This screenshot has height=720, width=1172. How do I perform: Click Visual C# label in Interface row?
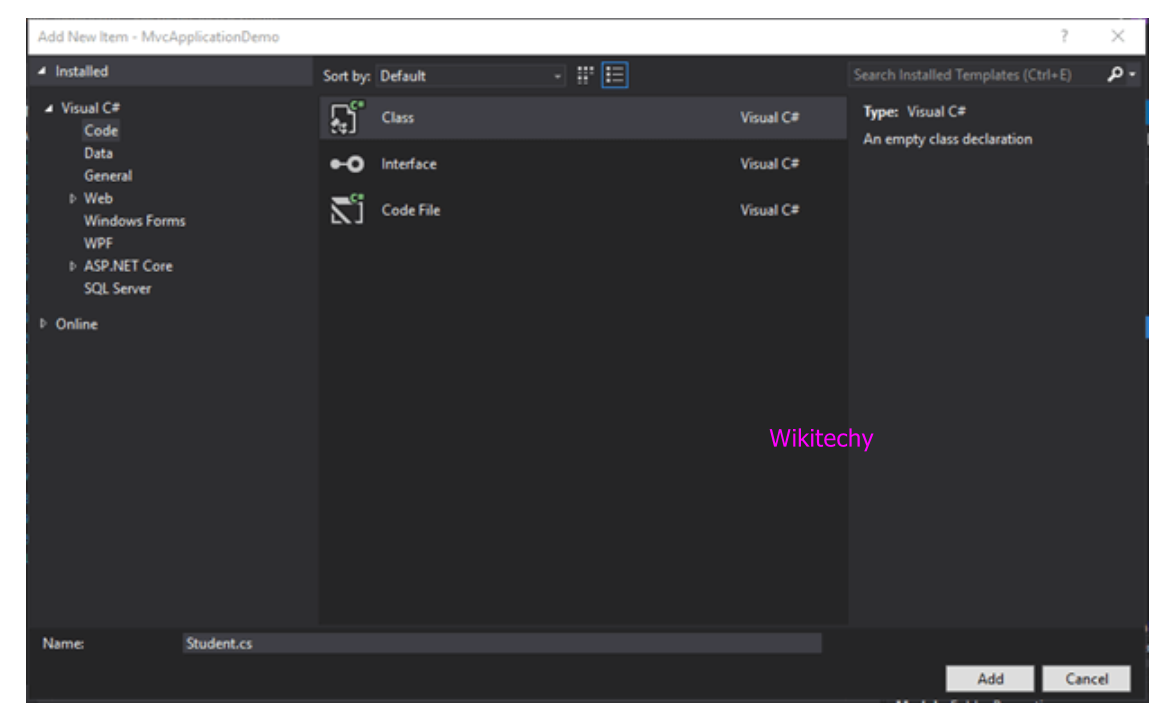(769, 164)
